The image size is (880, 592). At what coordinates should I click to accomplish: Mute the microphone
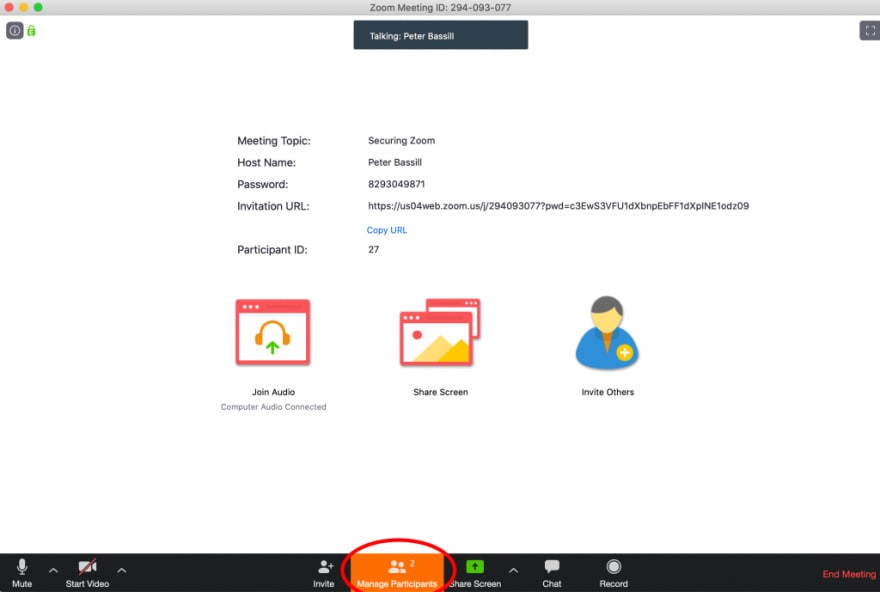pyautogui.click(x=22, y=573)
